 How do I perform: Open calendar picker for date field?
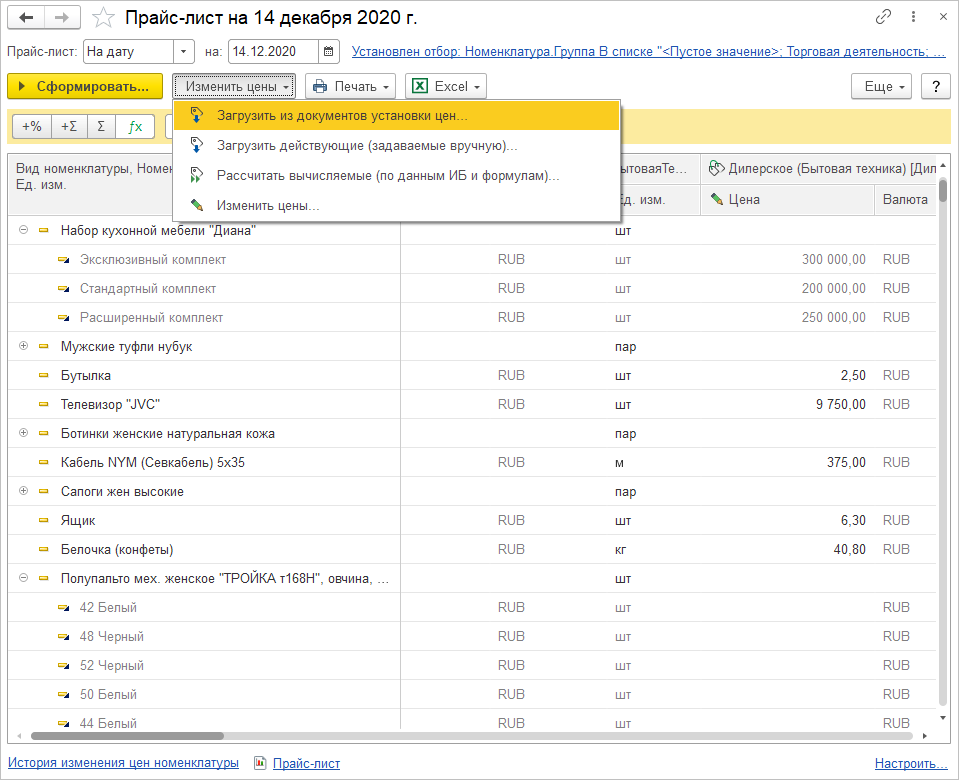click(x=329, y=51)
